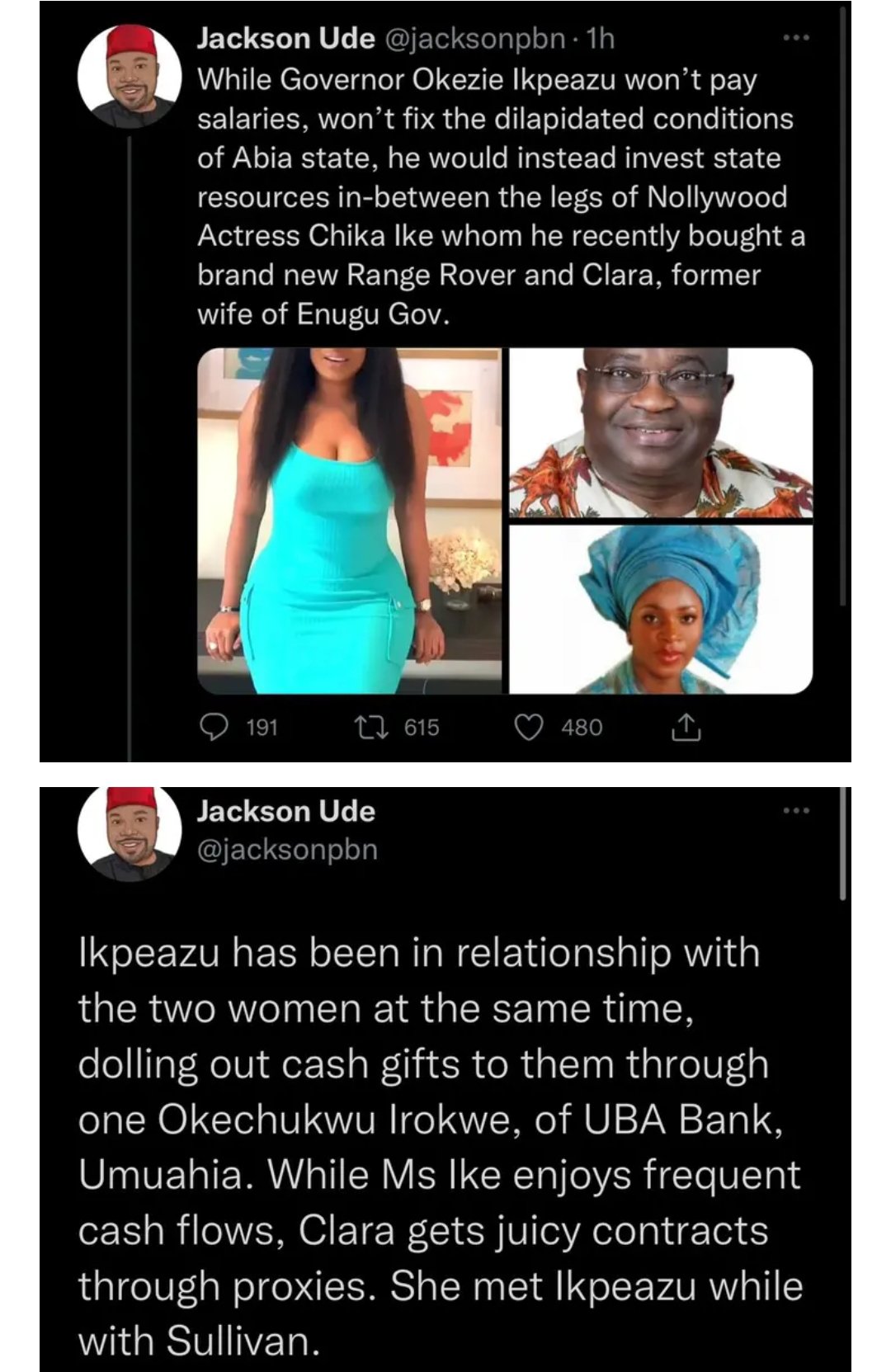Click the scrollbar beside the first tweet
Image resolution: width=891 pixels, height=1372 pixels.
843,305
